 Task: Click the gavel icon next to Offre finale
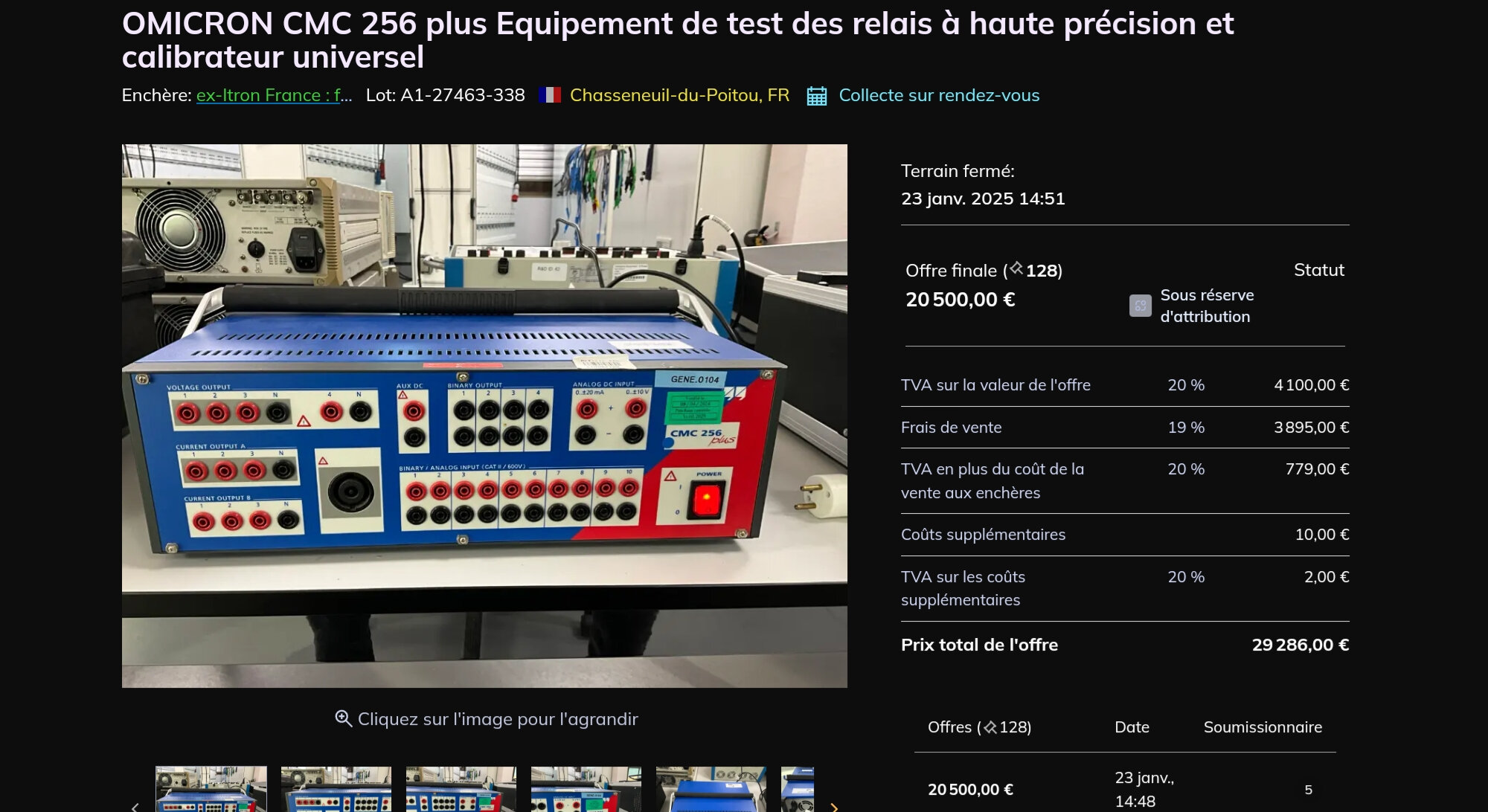coord(1016,269)
